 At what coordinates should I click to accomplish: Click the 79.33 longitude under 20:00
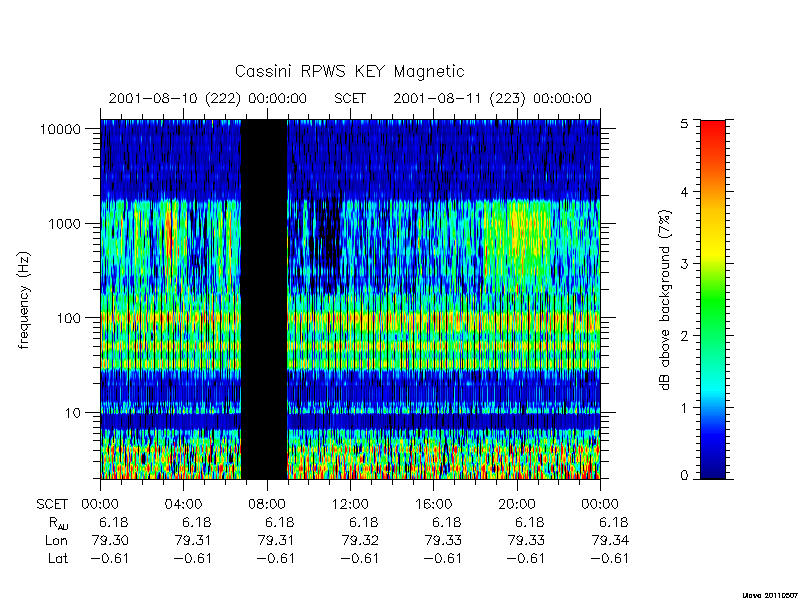(527, 540)
